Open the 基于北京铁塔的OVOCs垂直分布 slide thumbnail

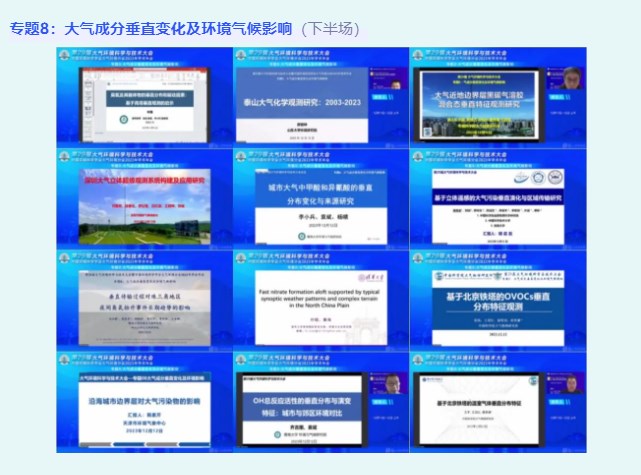pos(495,299)
